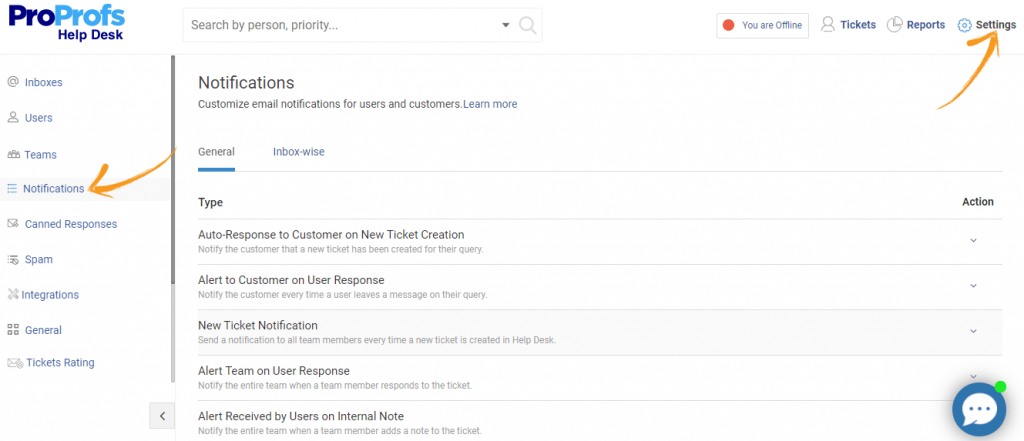Click the Teams group icon
This screenshot has height=441, width=1024.
(x=13, y=155)
